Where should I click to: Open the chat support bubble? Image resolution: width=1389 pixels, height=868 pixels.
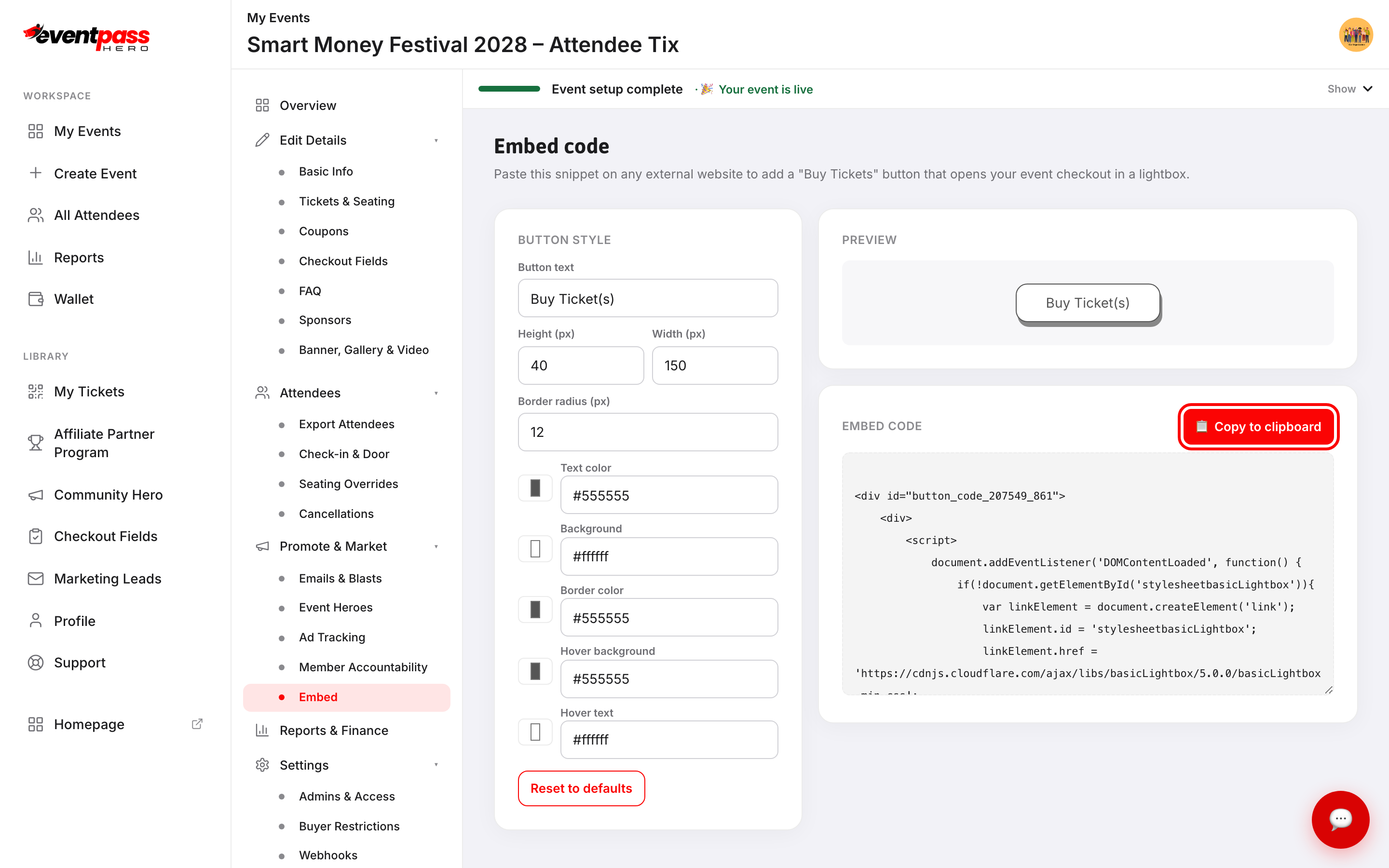1340,819
